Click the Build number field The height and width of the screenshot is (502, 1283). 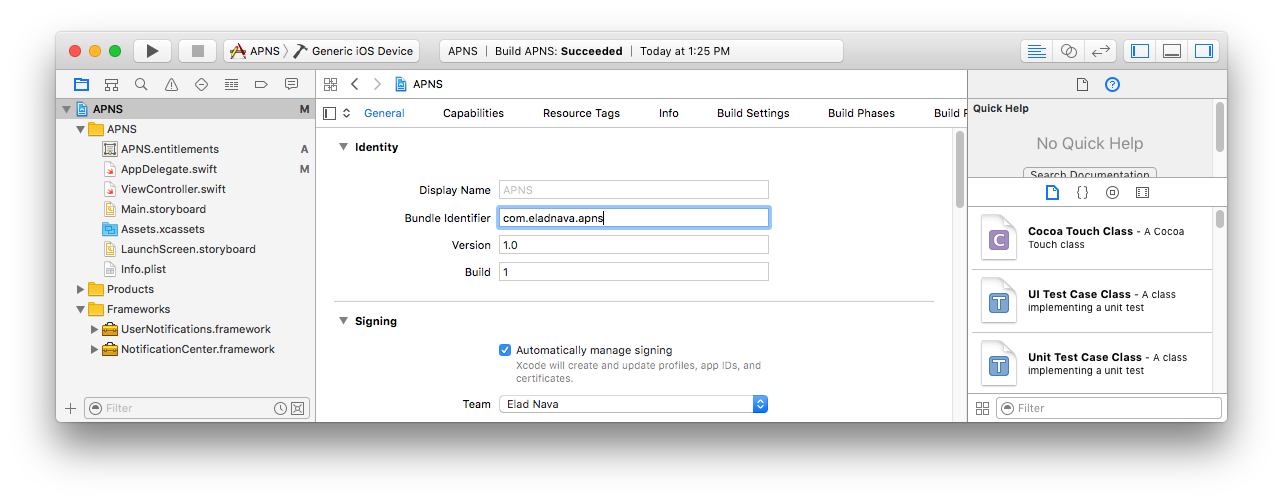pos(633,272)
